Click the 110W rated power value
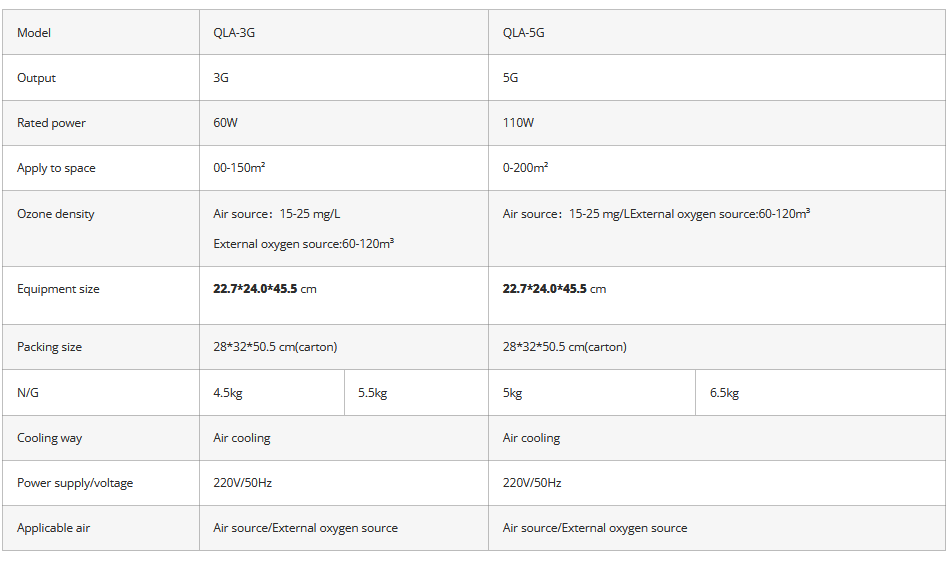 [518, 123]
